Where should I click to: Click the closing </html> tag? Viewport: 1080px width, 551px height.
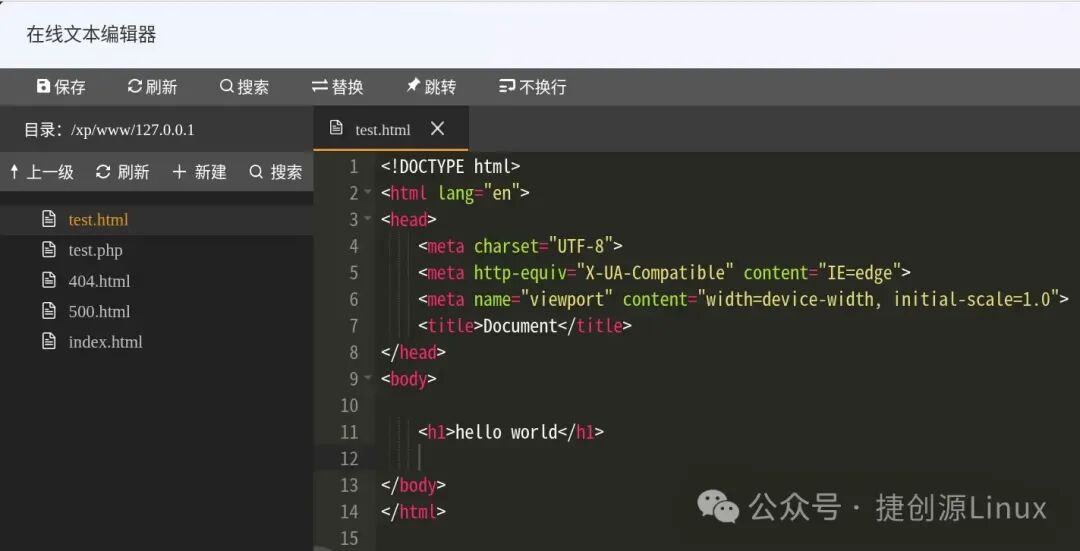413,511
